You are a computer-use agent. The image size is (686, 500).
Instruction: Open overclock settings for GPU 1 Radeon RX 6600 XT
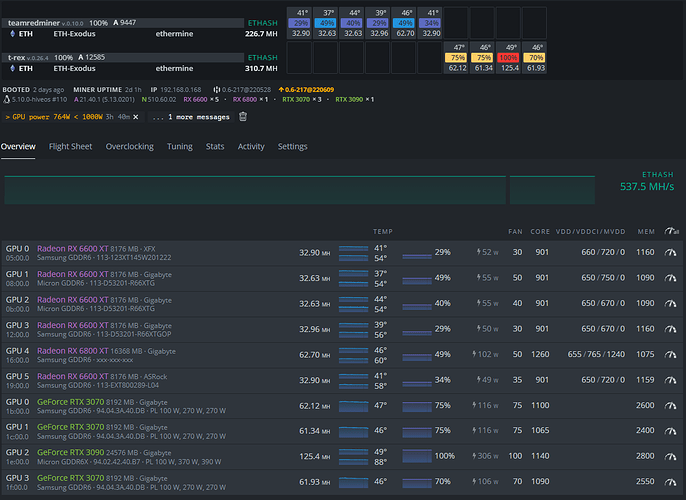coord(670,278)
